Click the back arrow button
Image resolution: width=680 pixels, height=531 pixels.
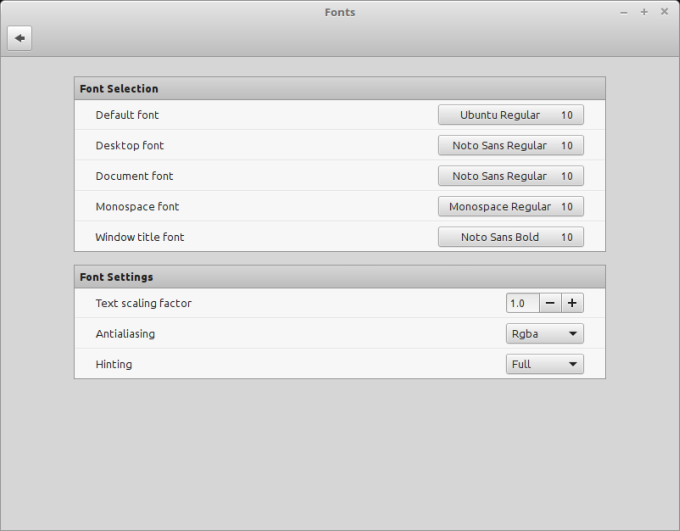19,38
